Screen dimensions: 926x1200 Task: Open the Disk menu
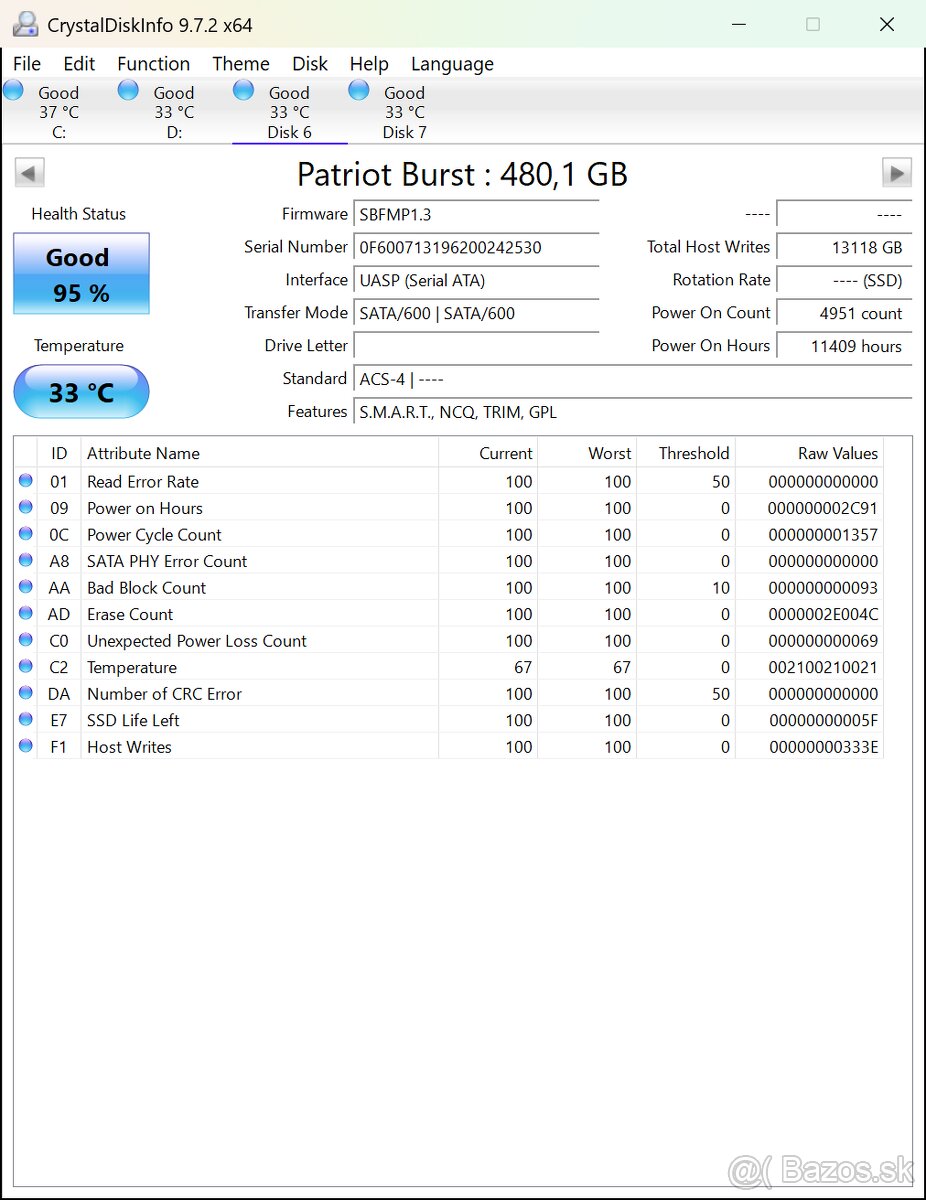pos(310,63)
